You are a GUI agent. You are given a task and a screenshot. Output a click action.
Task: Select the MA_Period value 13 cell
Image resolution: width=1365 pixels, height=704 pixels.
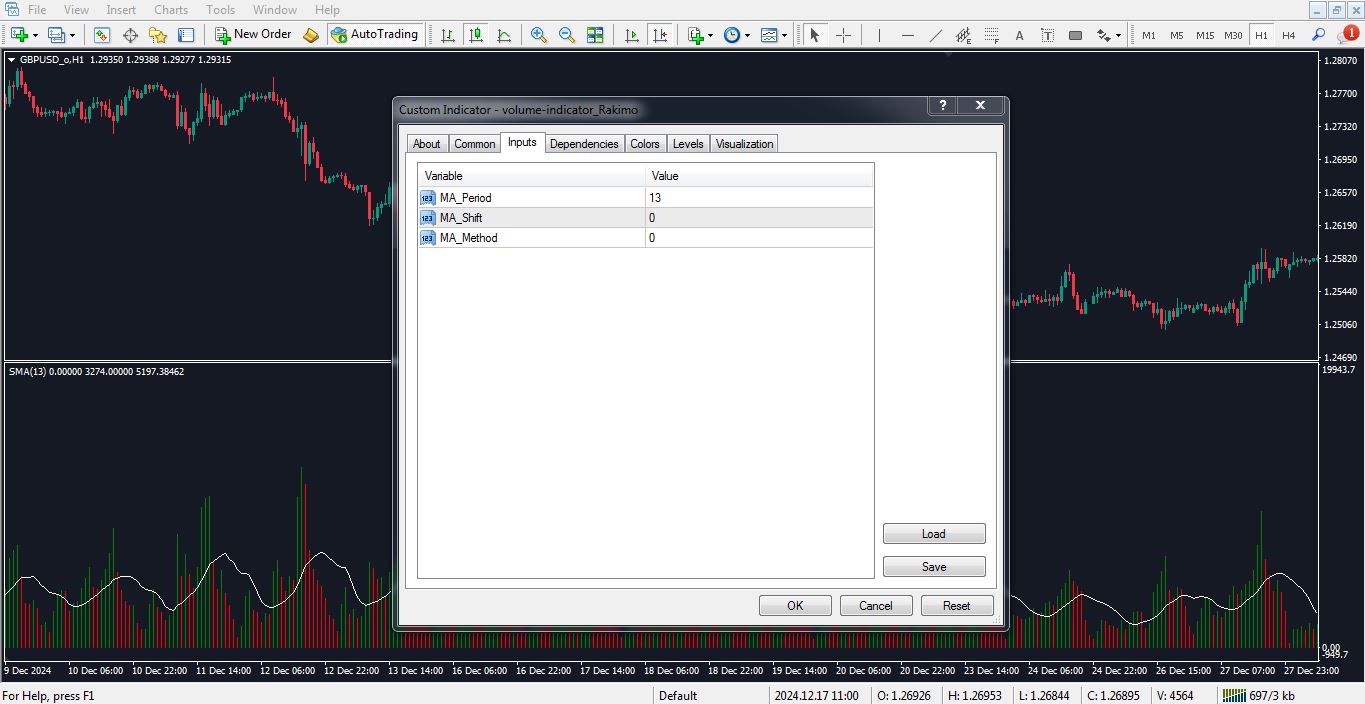[x=759, y=198]
